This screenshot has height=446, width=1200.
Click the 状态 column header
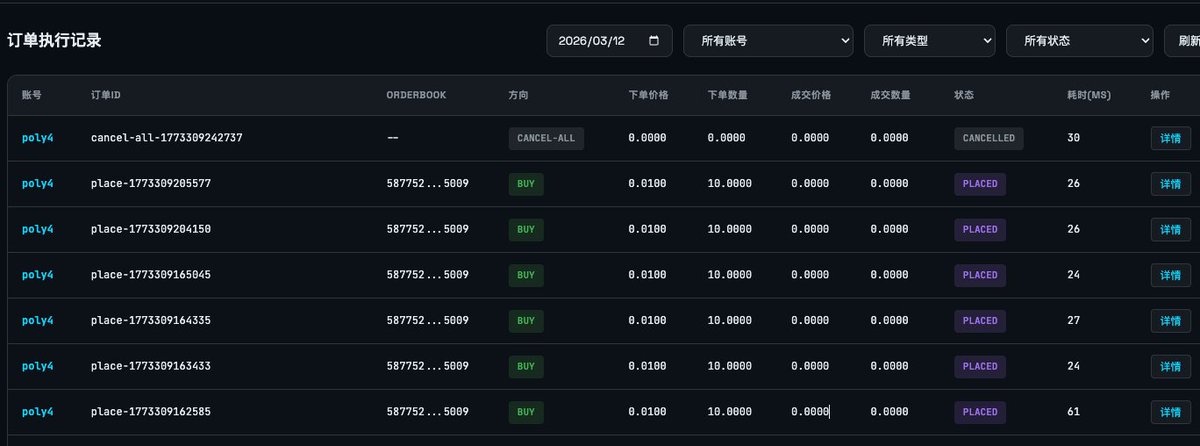tap(964, 95)
